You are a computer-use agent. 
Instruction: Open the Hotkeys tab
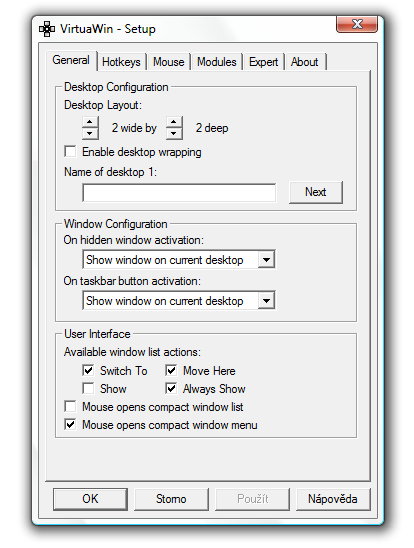pos(121,62)
